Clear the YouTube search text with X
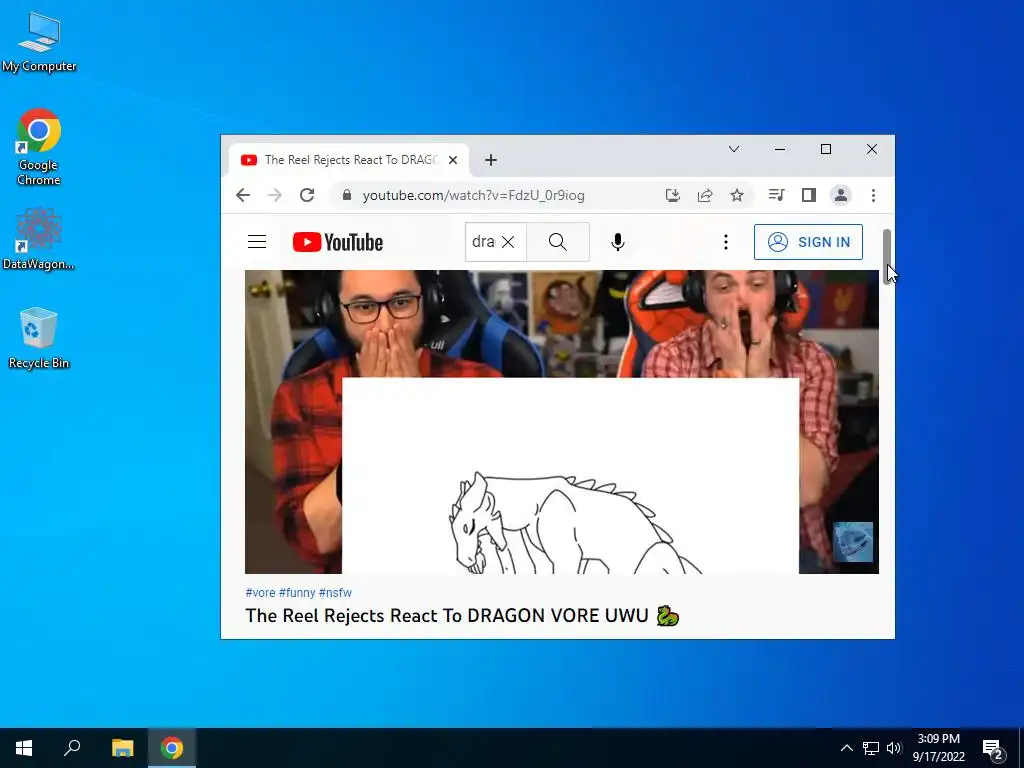Viewport: 1024px width, 768px height. pos(508,242)
